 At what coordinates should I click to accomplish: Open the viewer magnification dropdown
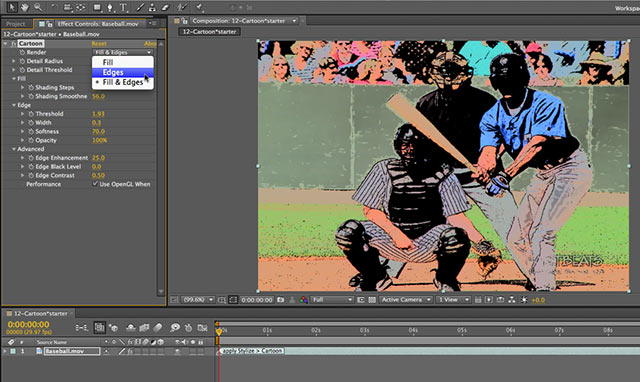pyautogui.click(x=198, y=300)
